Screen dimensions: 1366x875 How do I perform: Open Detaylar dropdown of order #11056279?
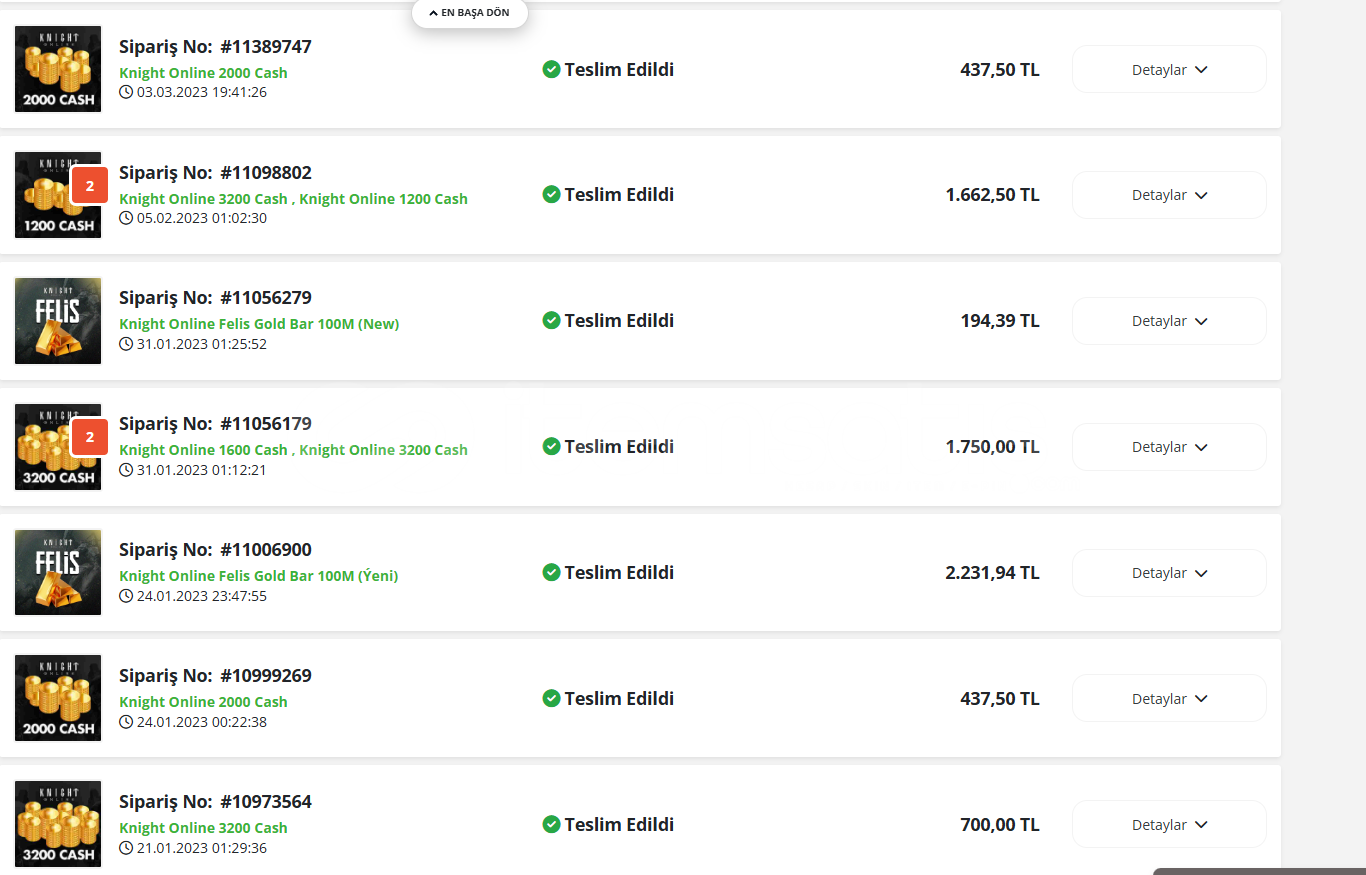coord(1169,321)
